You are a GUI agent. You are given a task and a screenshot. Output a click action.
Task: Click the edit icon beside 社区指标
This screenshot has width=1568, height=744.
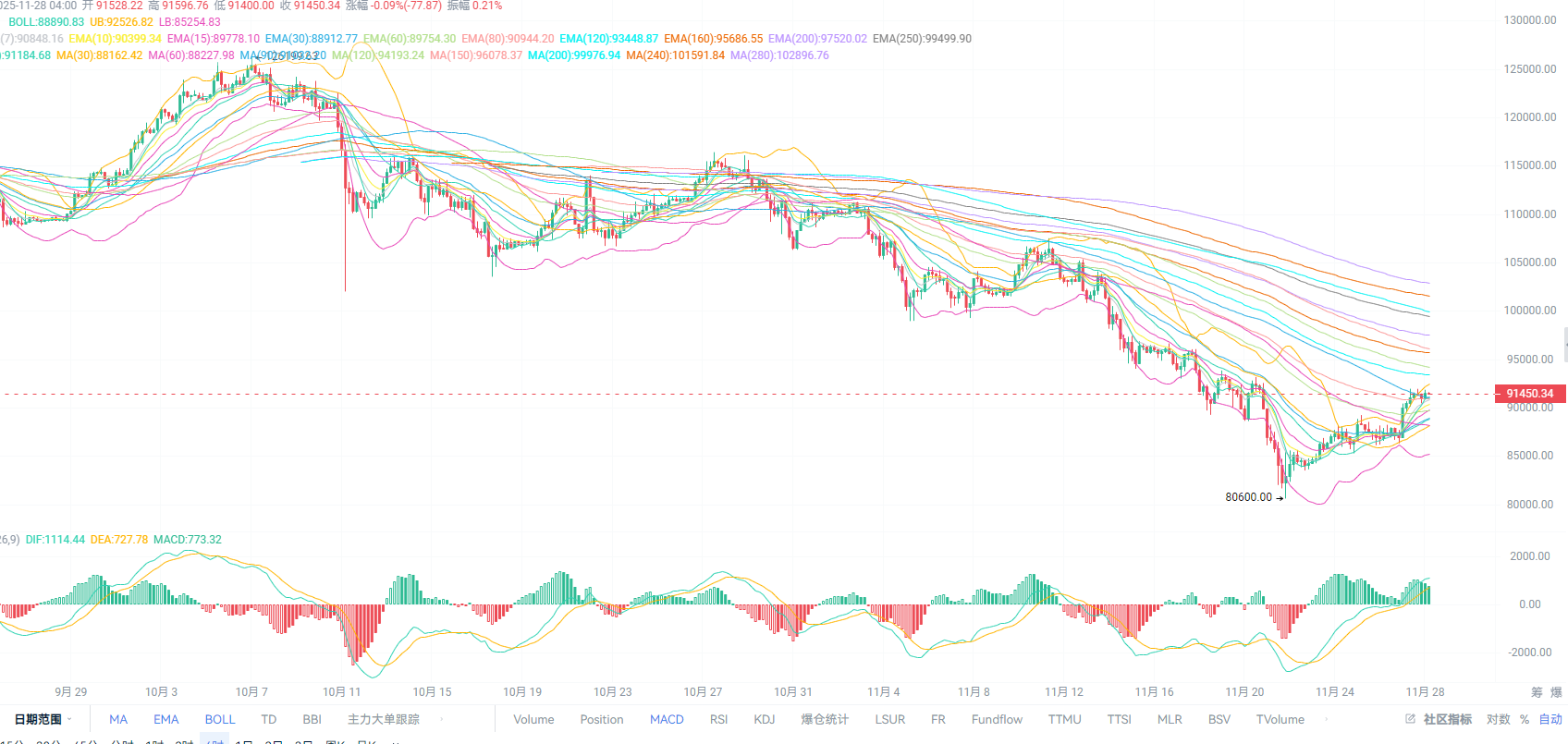point(1410,719)
